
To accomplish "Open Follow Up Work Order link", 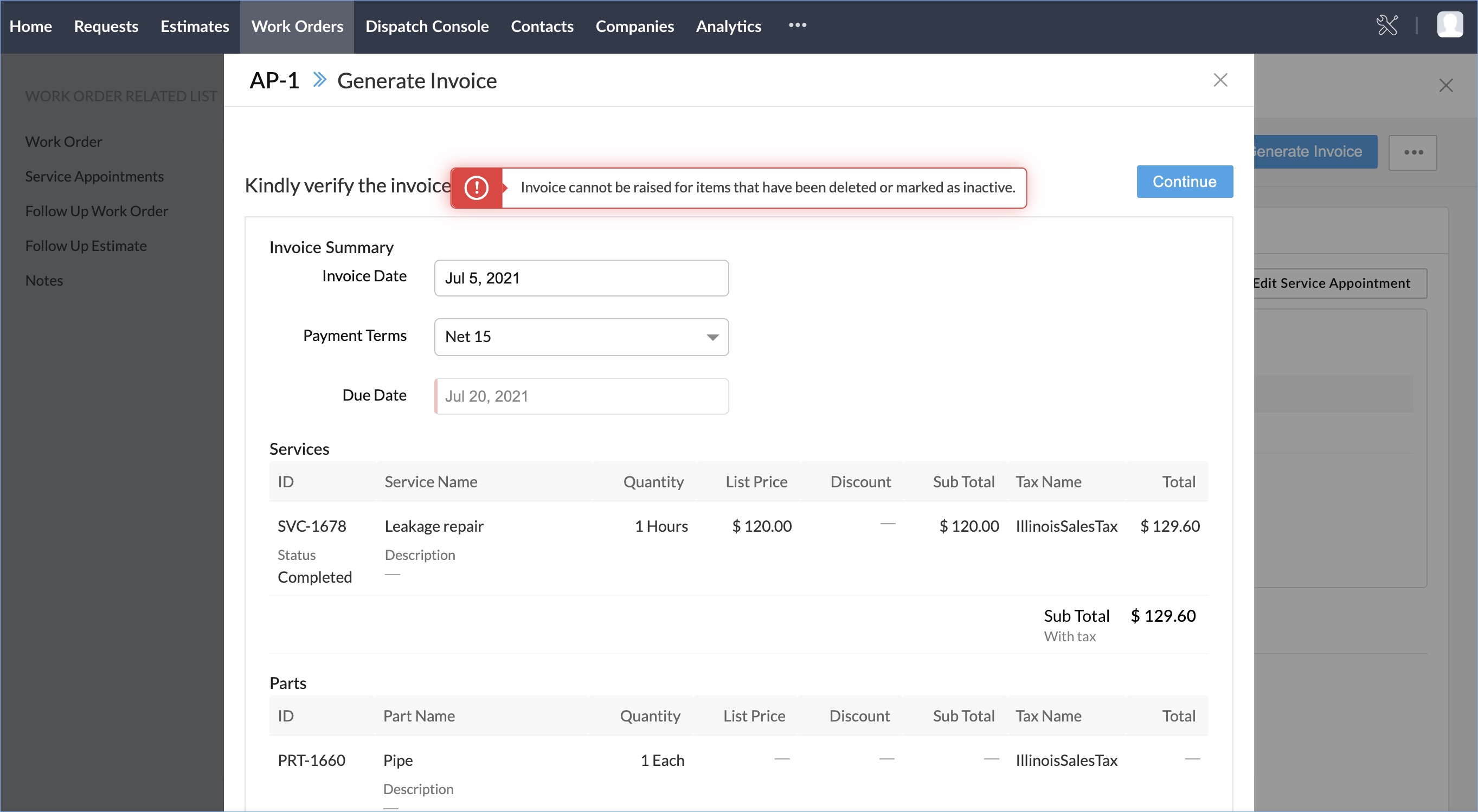I will [x=97, y=211].
